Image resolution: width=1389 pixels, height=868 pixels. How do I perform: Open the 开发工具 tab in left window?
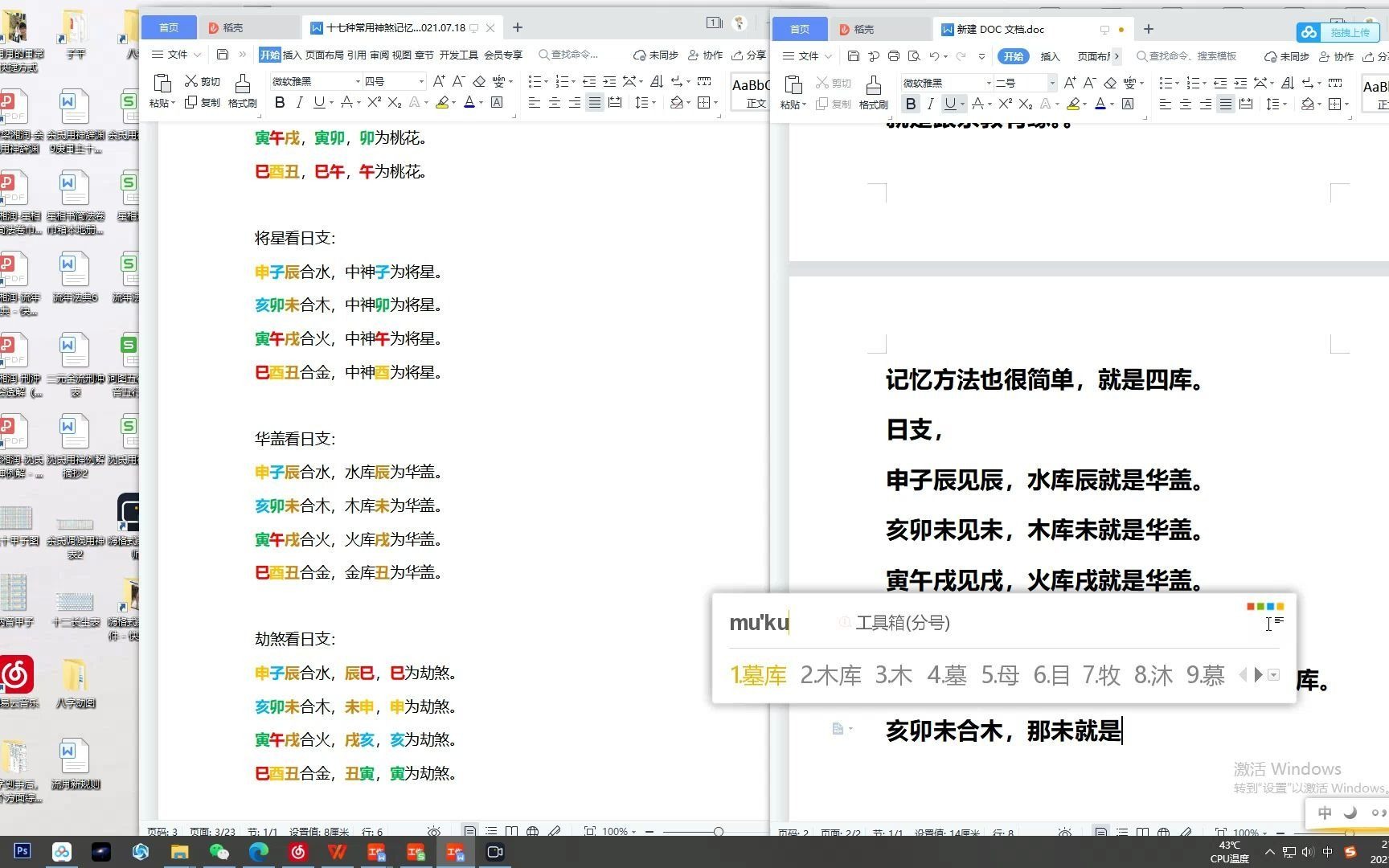point(458,55)
